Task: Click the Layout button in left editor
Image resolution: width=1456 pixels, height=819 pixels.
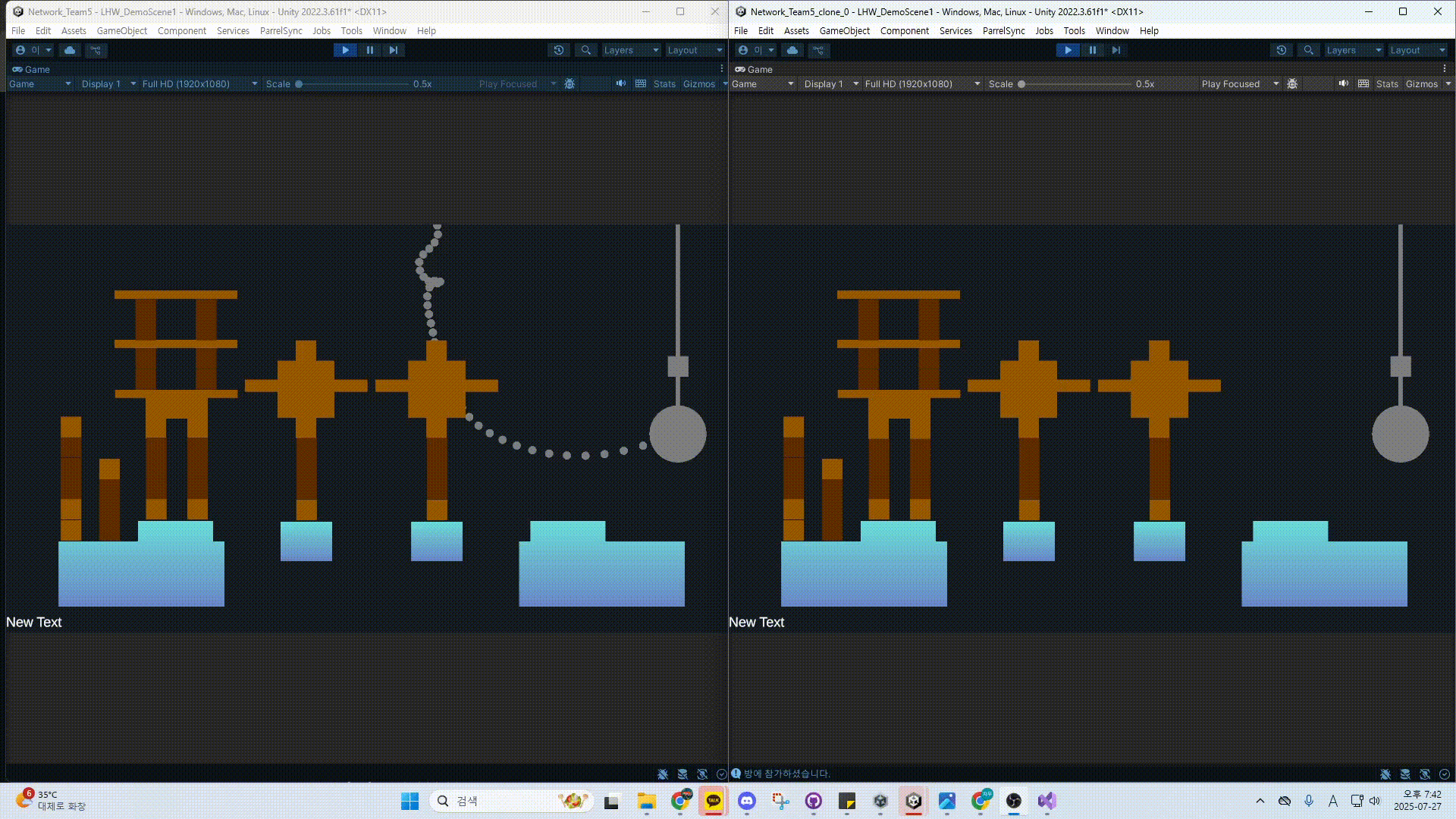Action: pyautogui.click(x=694, y=50)
